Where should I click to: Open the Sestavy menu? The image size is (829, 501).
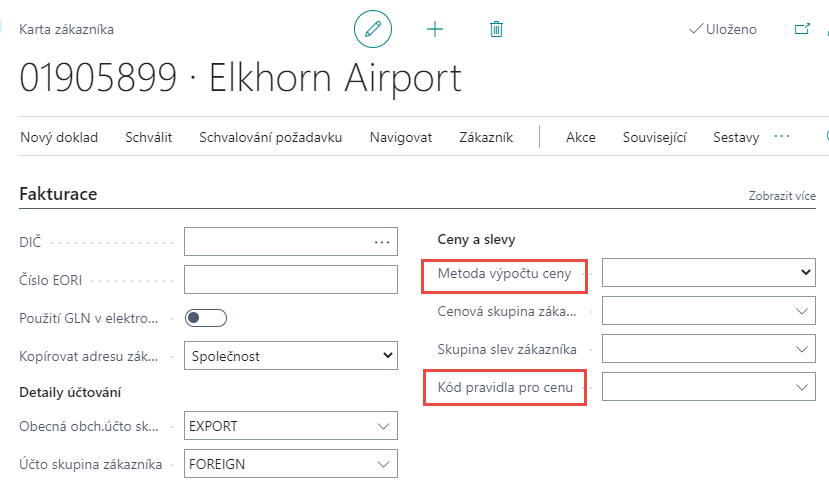tap(736, 137)
